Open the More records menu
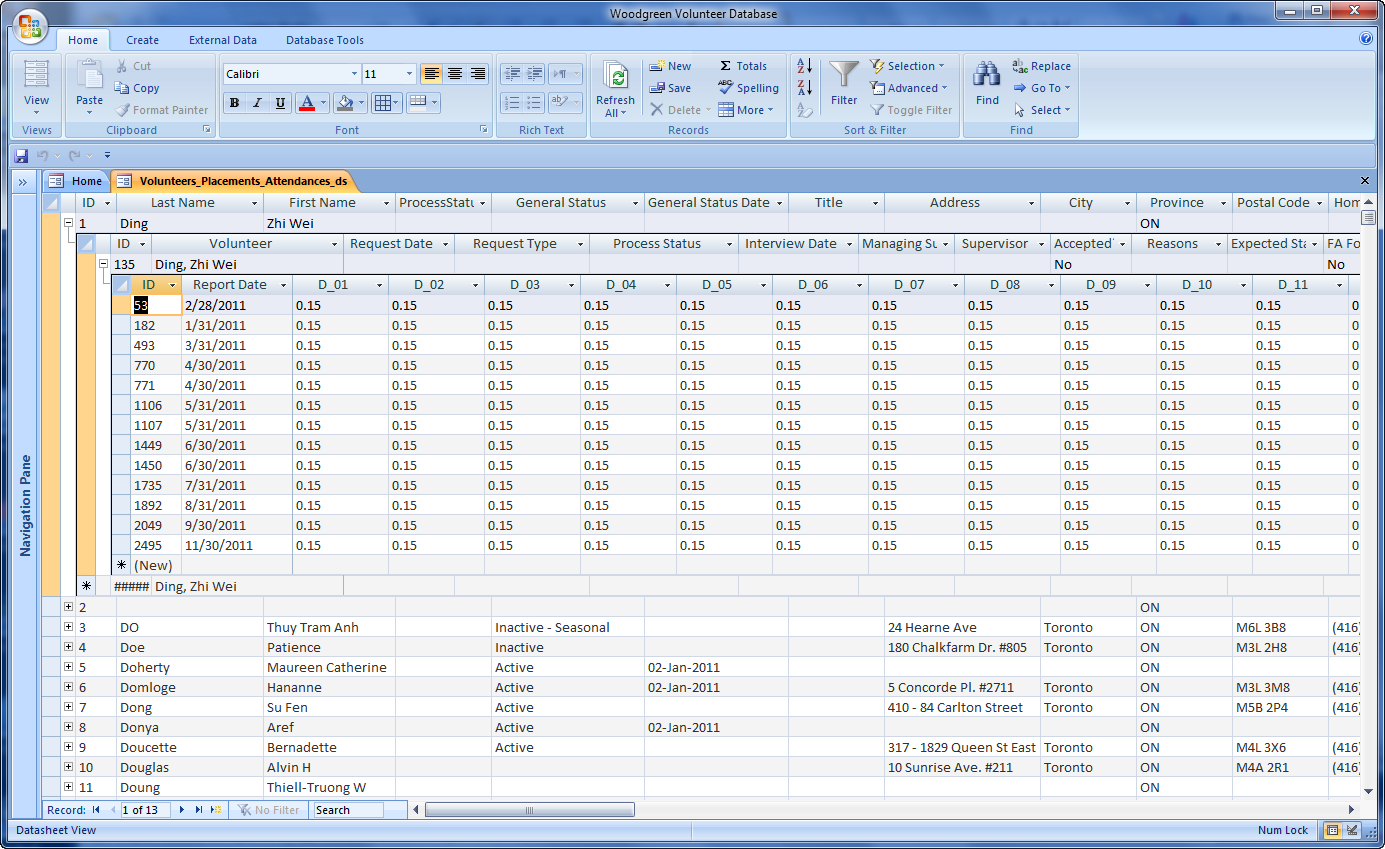This screenshot has width=1385, height=849. [x=746, y=110]
